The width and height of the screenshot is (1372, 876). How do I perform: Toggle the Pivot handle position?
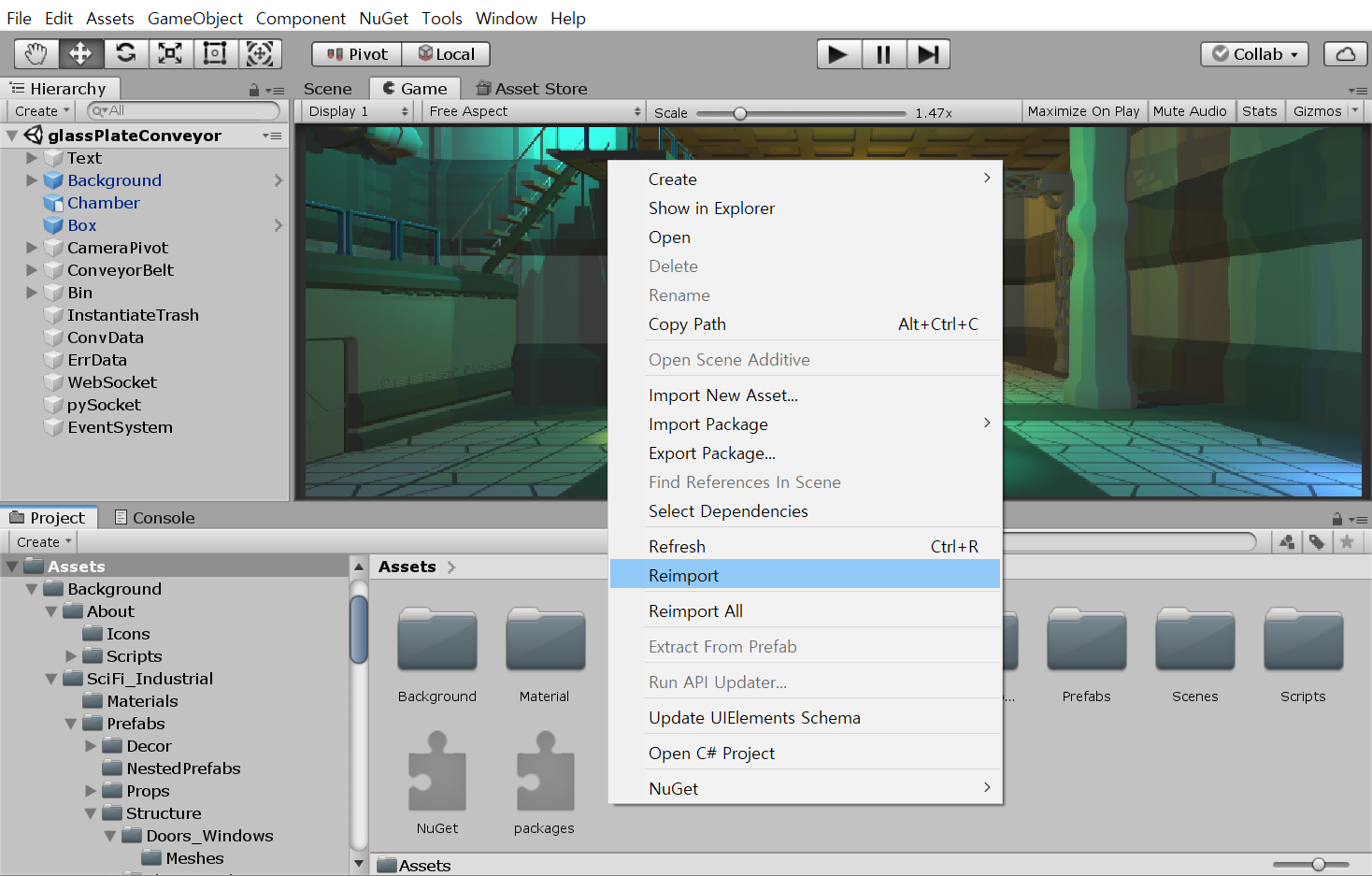tap(357, 54)
